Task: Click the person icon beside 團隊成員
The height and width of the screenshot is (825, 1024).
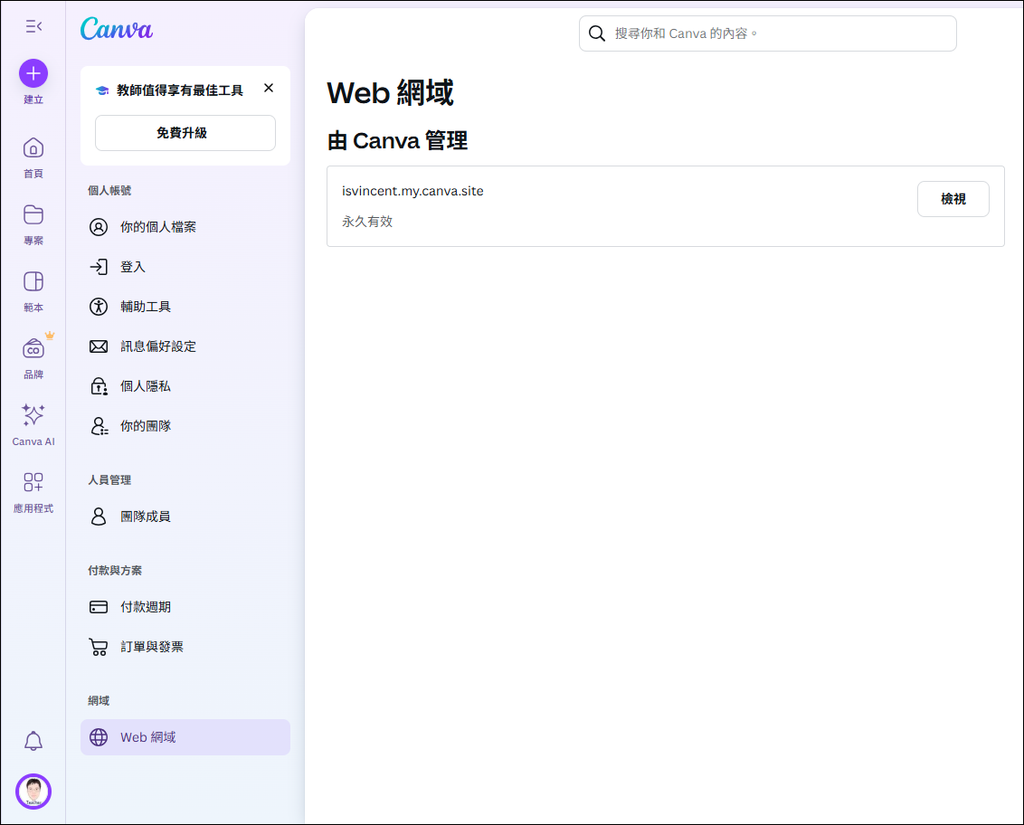Action: tap(99, 517)
